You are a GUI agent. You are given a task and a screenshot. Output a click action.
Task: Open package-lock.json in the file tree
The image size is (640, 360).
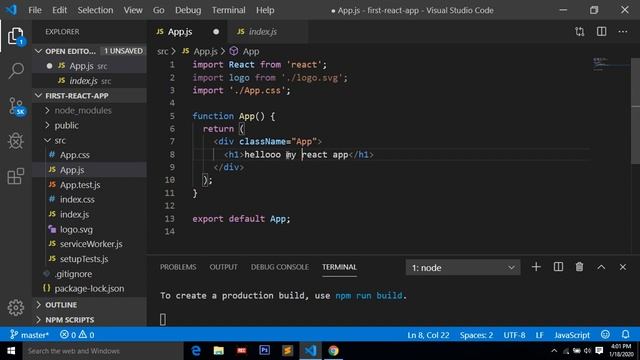(89, 288)
